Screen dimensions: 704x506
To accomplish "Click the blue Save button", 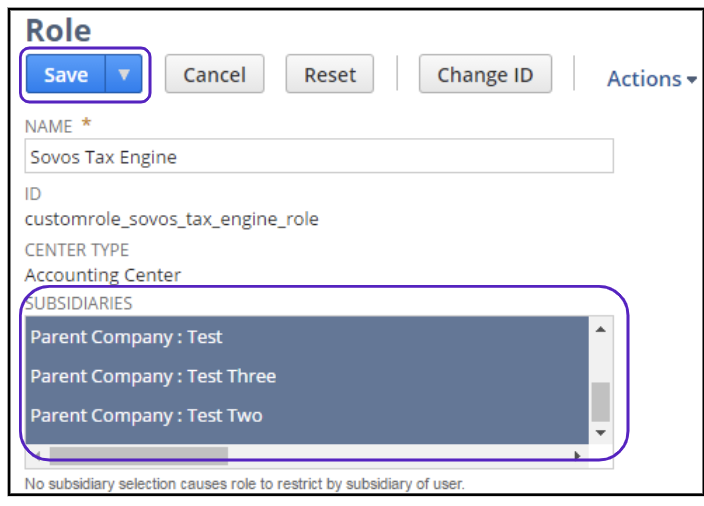I will [65, 75].
